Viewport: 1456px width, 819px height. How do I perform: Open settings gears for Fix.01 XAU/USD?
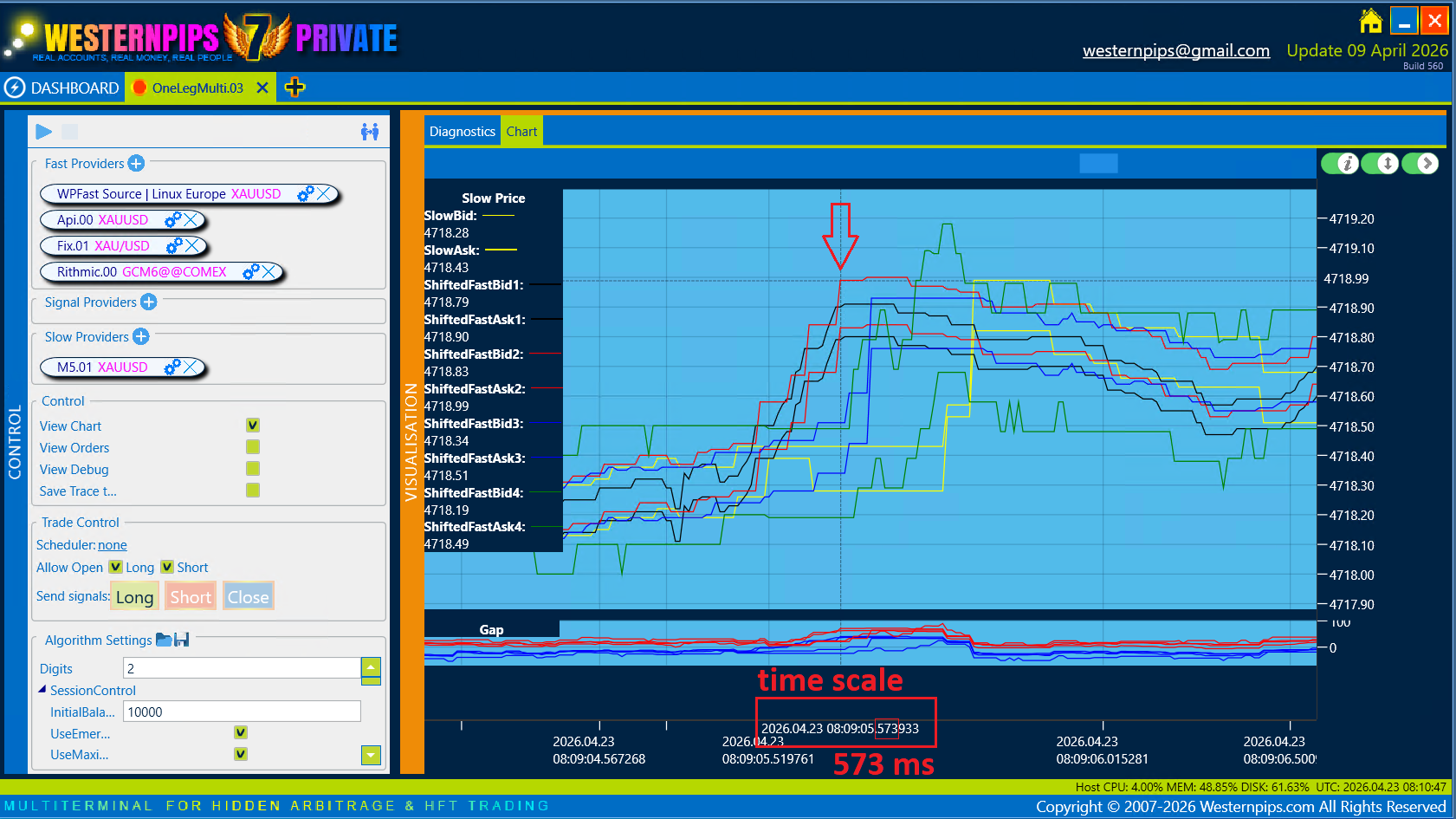pos(174,246)
